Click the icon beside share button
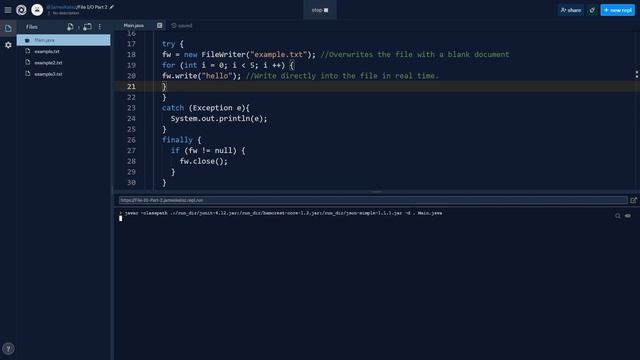640x360 pixels. pyautogui.click(x=592, y=10)
